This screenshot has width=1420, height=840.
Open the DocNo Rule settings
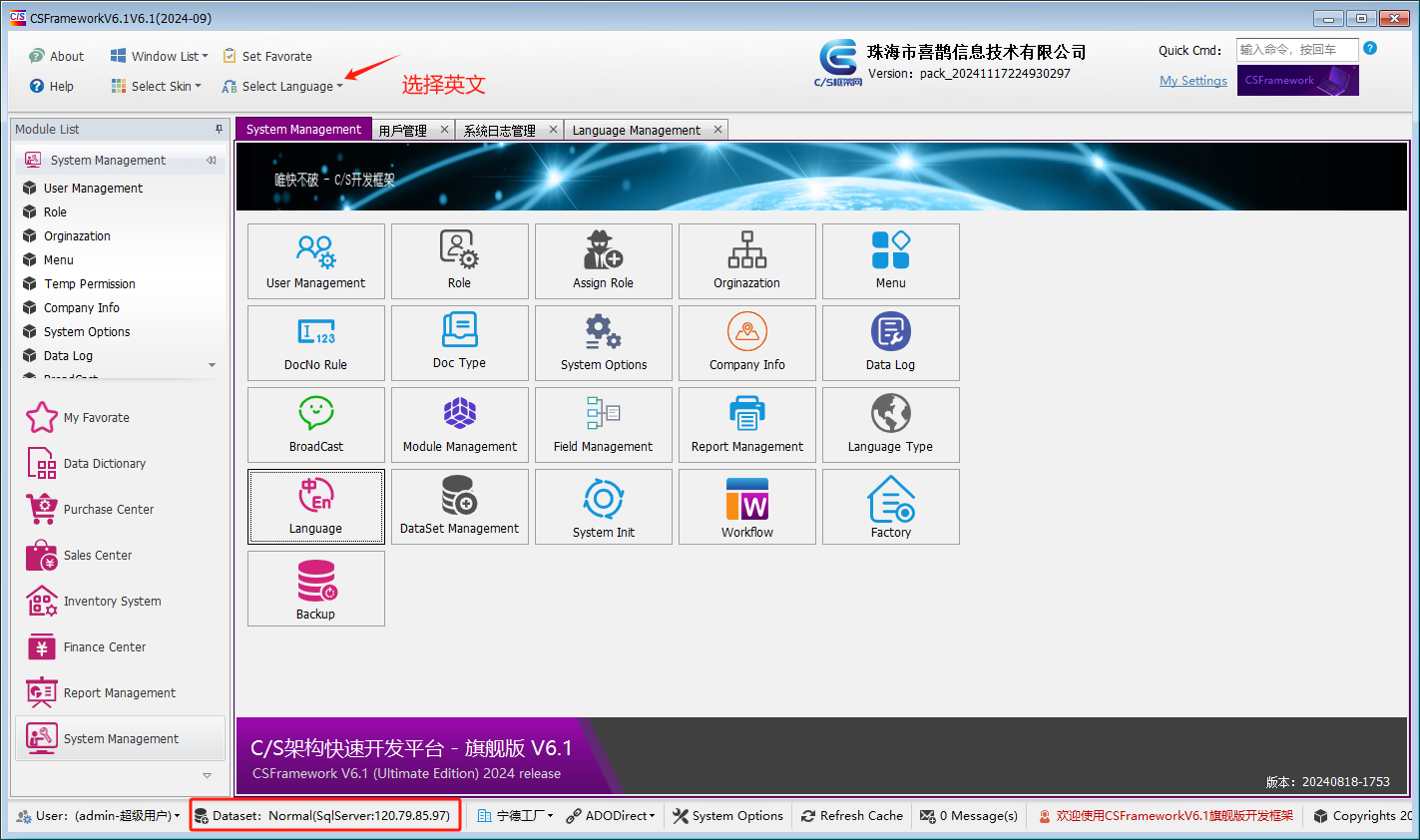(x=315, y=343)
